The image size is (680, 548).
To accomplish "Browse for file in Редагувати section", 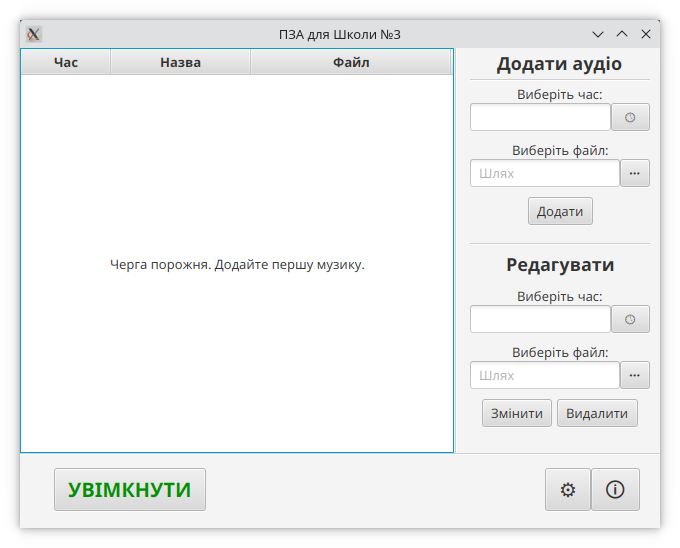I will coord(635,376).
